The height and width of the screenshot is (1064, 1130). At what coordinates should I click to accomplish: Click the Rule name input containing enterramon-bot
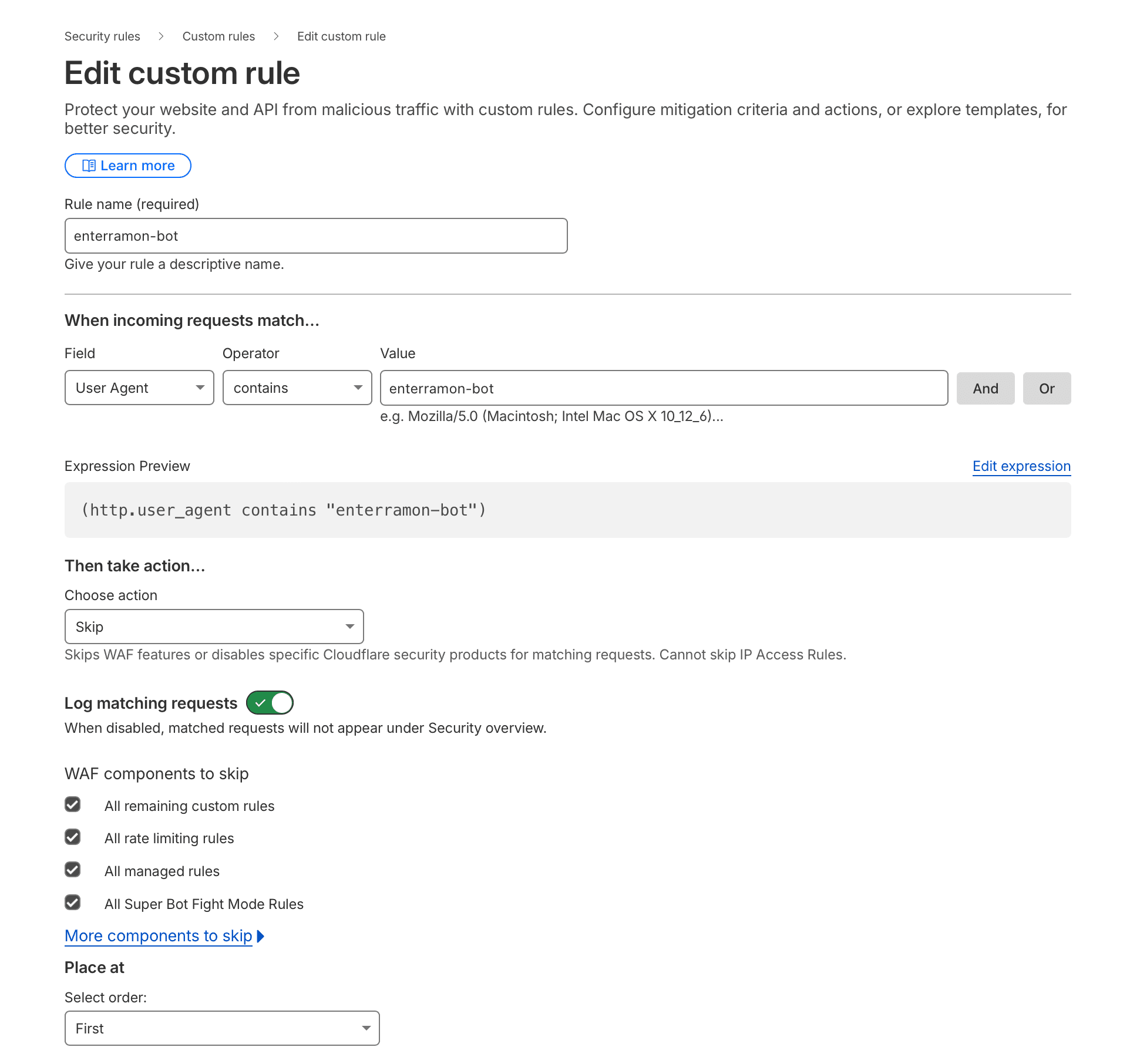(x=315, y=235)
